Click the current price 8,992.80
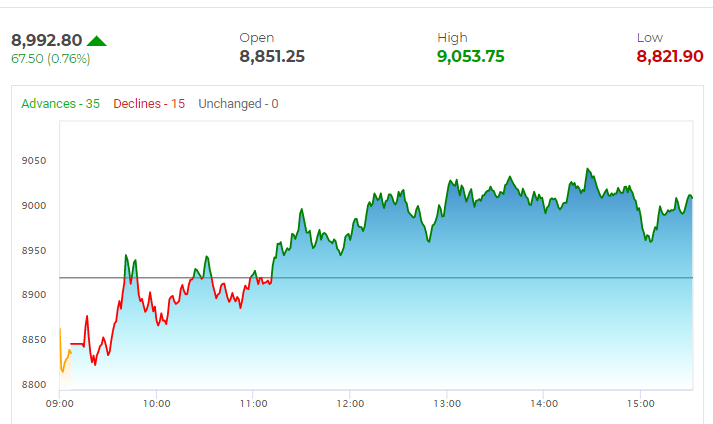 46,41
